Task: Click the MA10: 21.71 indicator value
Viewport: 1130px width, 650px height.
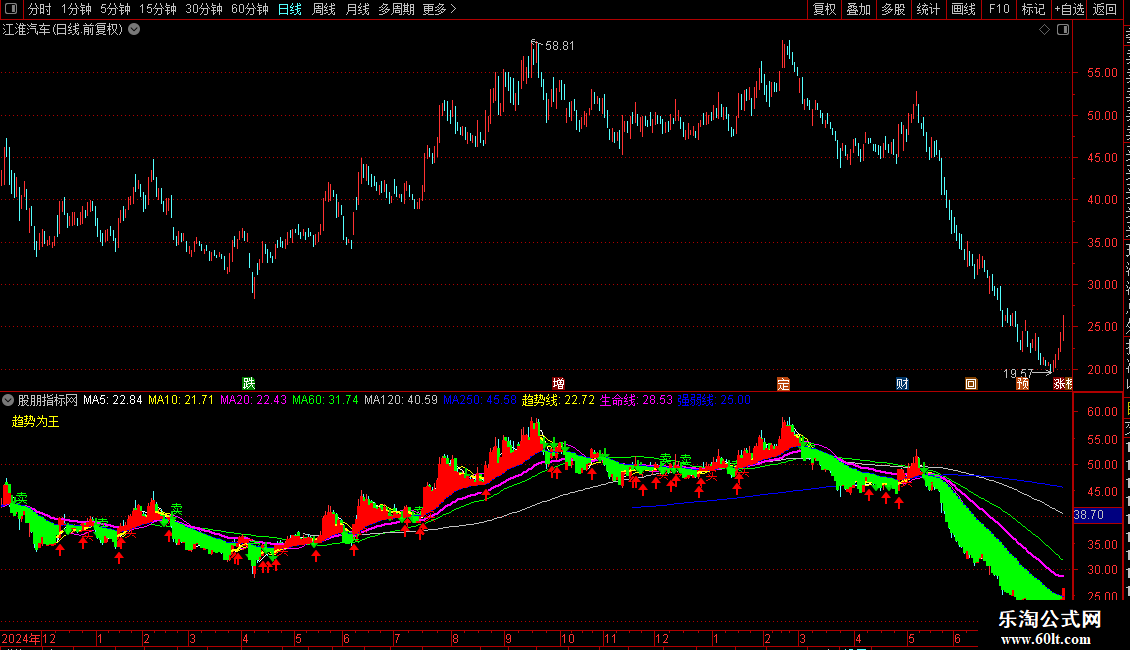Action: 181,400
